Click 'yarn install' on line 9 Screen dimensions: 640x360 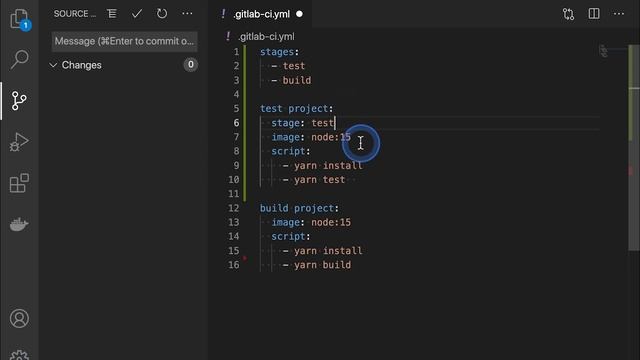[328, 166]
